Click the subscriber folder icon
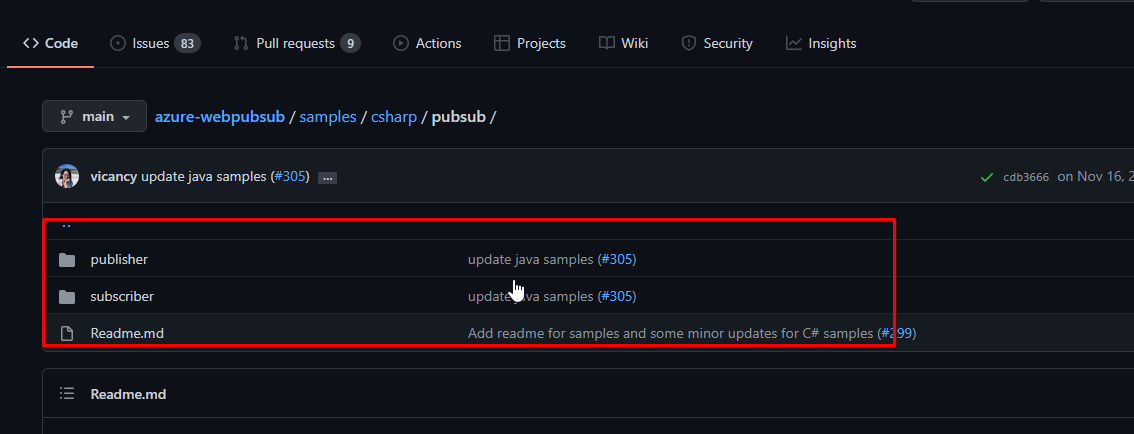 [67, 297]
